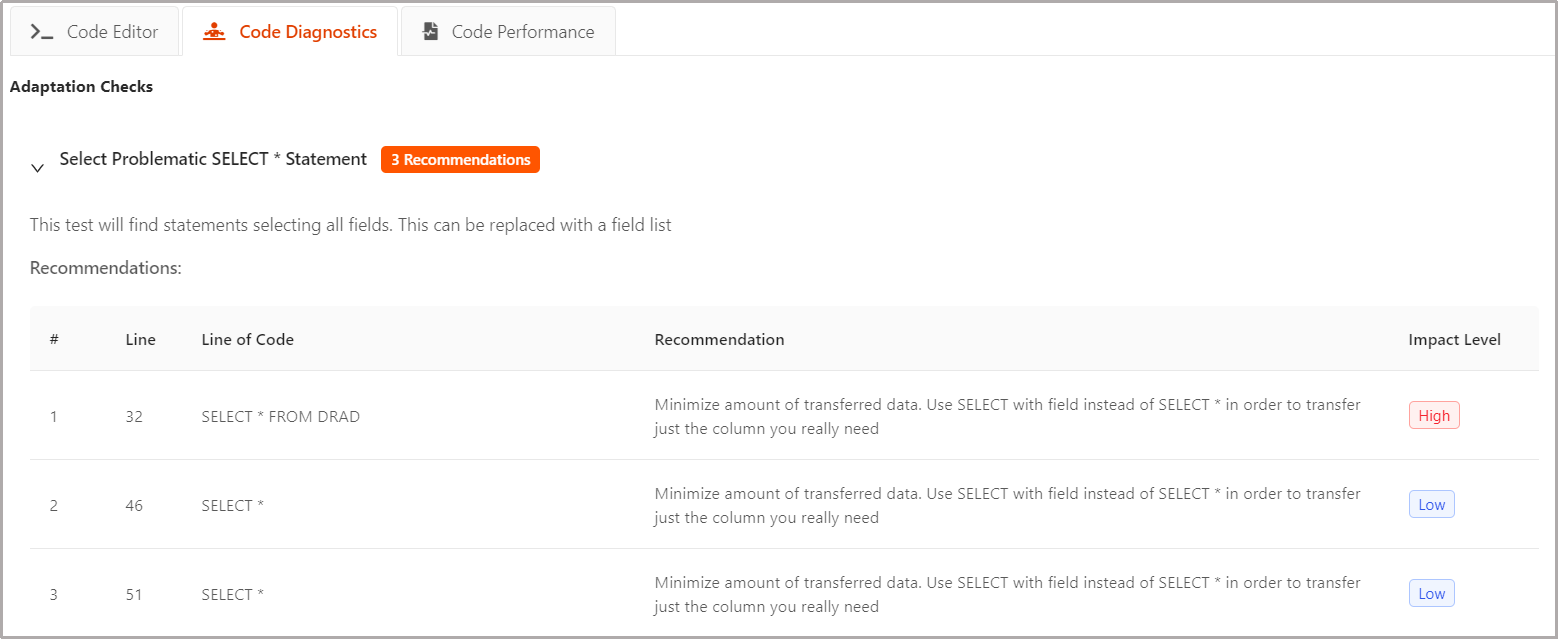This screenshot has width=1559, height=640.
Task: Click the Low impact tag in row 2
Action: pyautogui.click(x=1431, y=504)
